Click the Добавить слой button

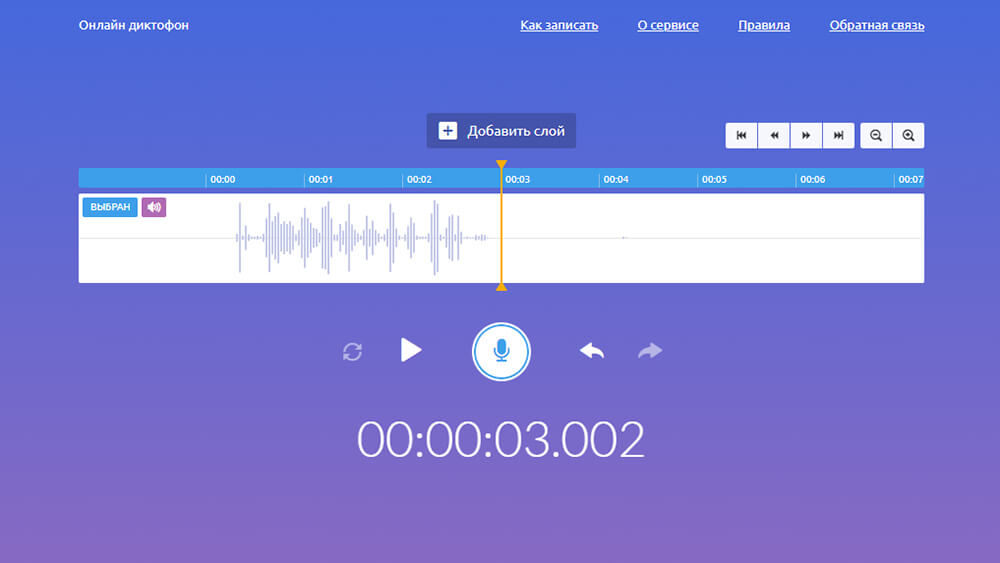point(501,131)
